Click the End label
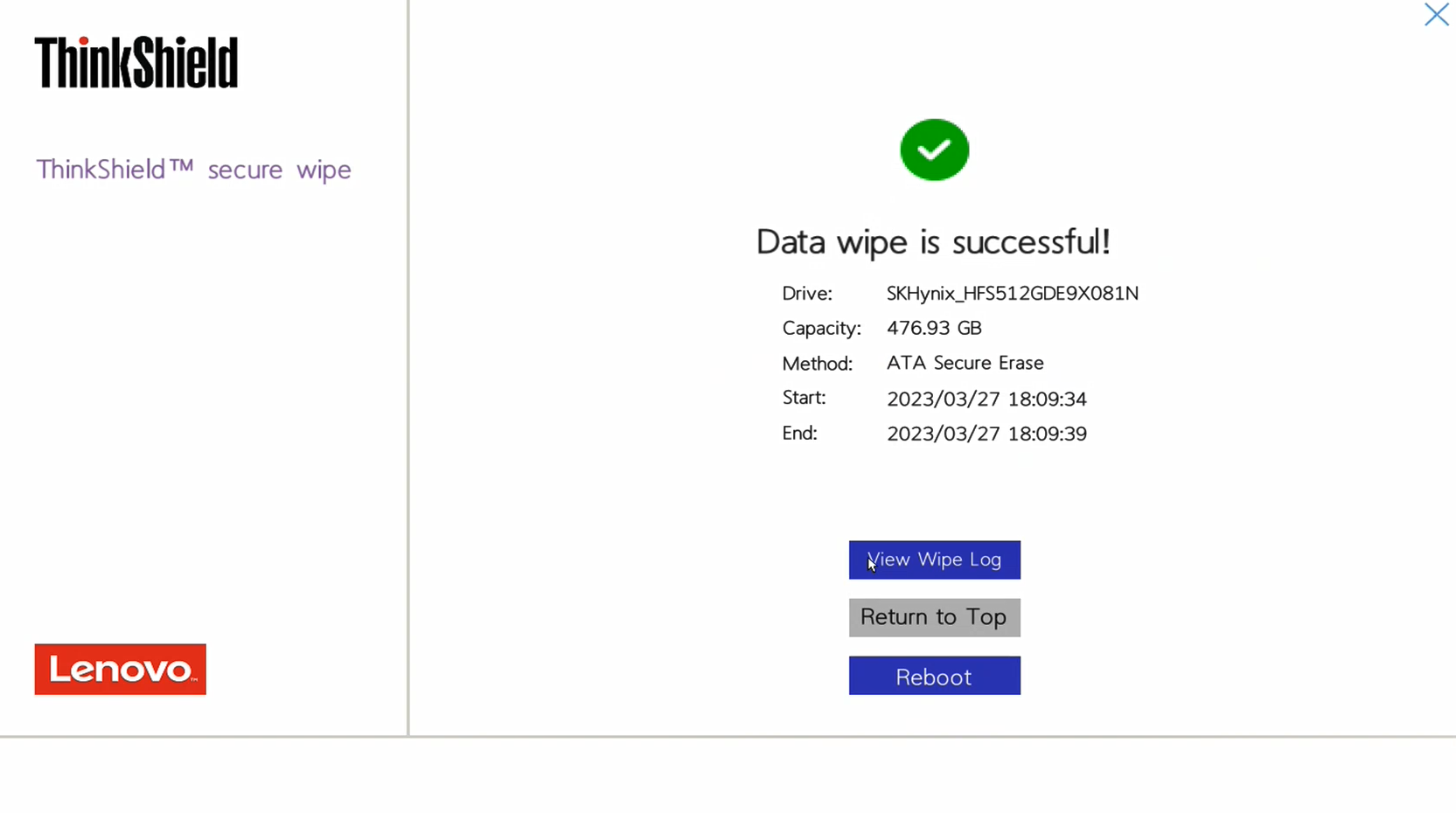Image resolution: width=1456 pixels, height=813 pixels. (799, 434)
